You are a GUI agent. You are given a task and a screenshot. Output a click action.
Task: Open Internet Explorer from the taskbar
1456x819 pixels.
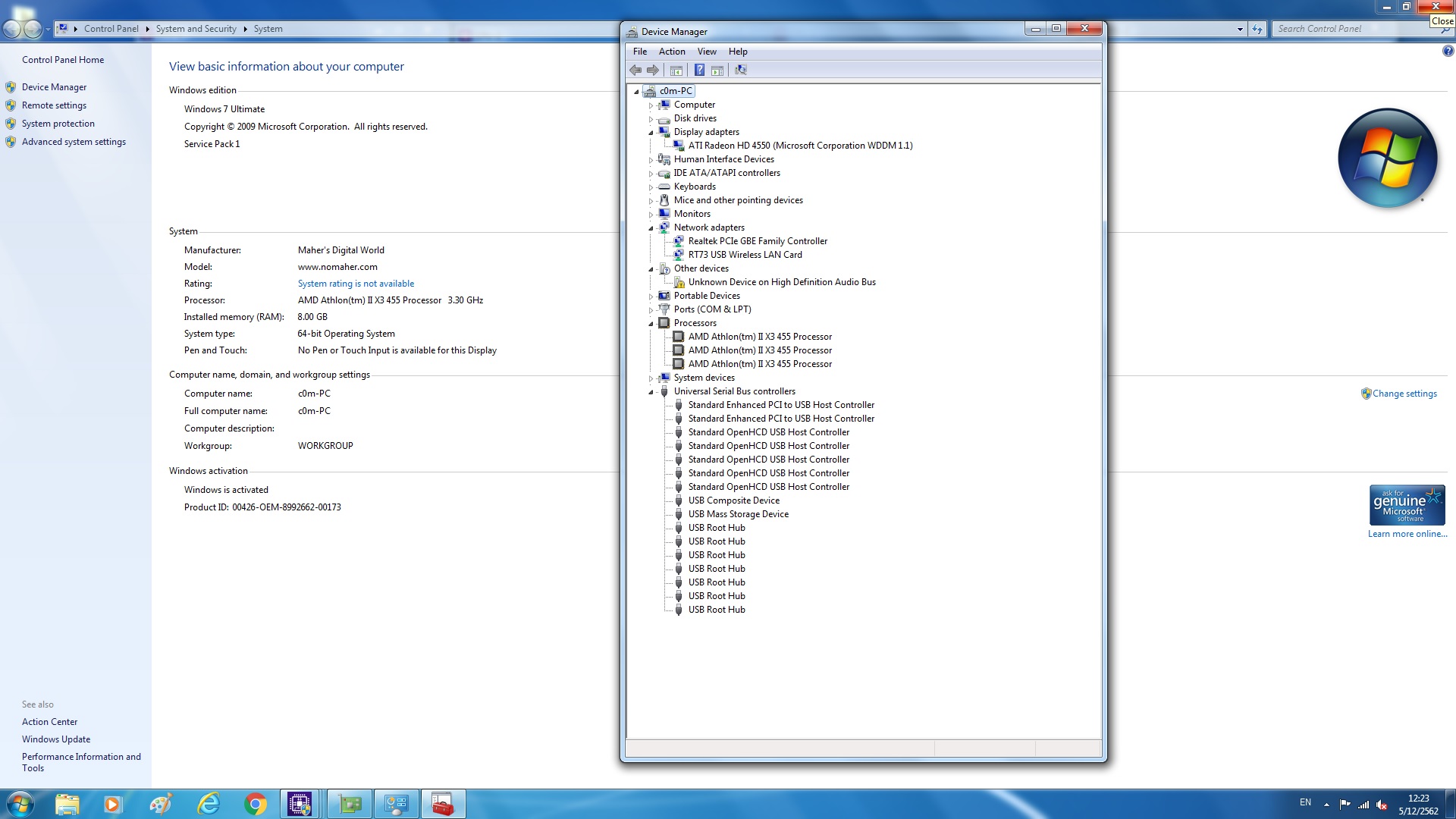[208, 804]
